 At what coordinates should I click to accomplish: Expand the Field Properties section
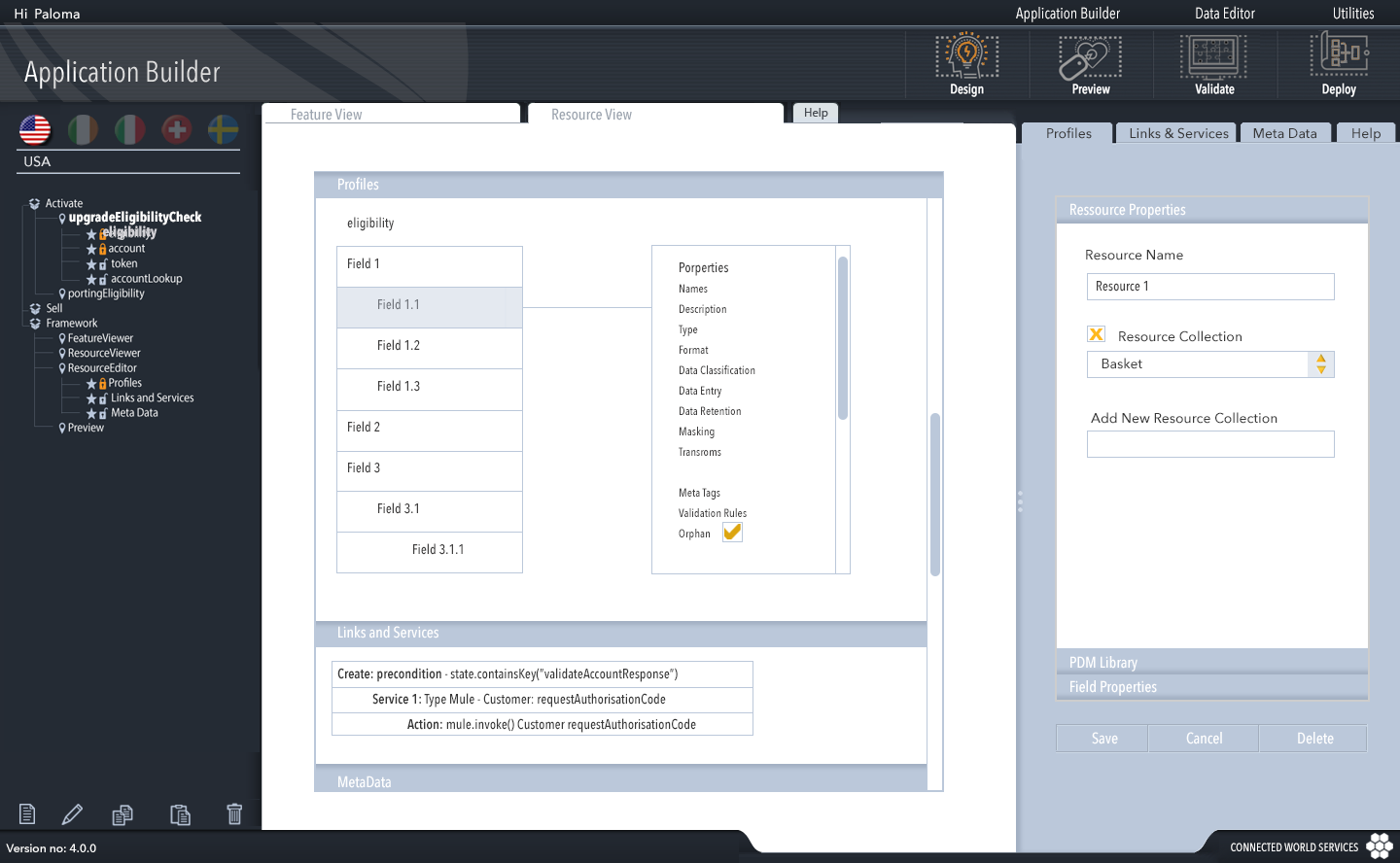point(1211,687)
